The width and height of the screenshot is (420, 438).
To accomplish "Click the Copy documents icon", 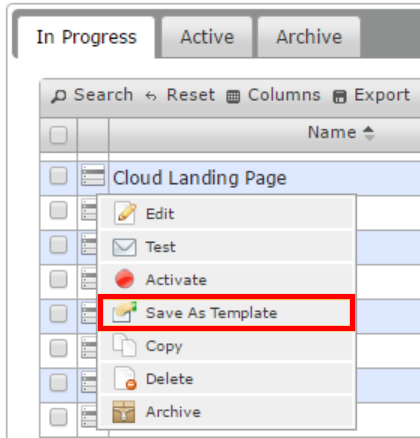I will point(124,346).
